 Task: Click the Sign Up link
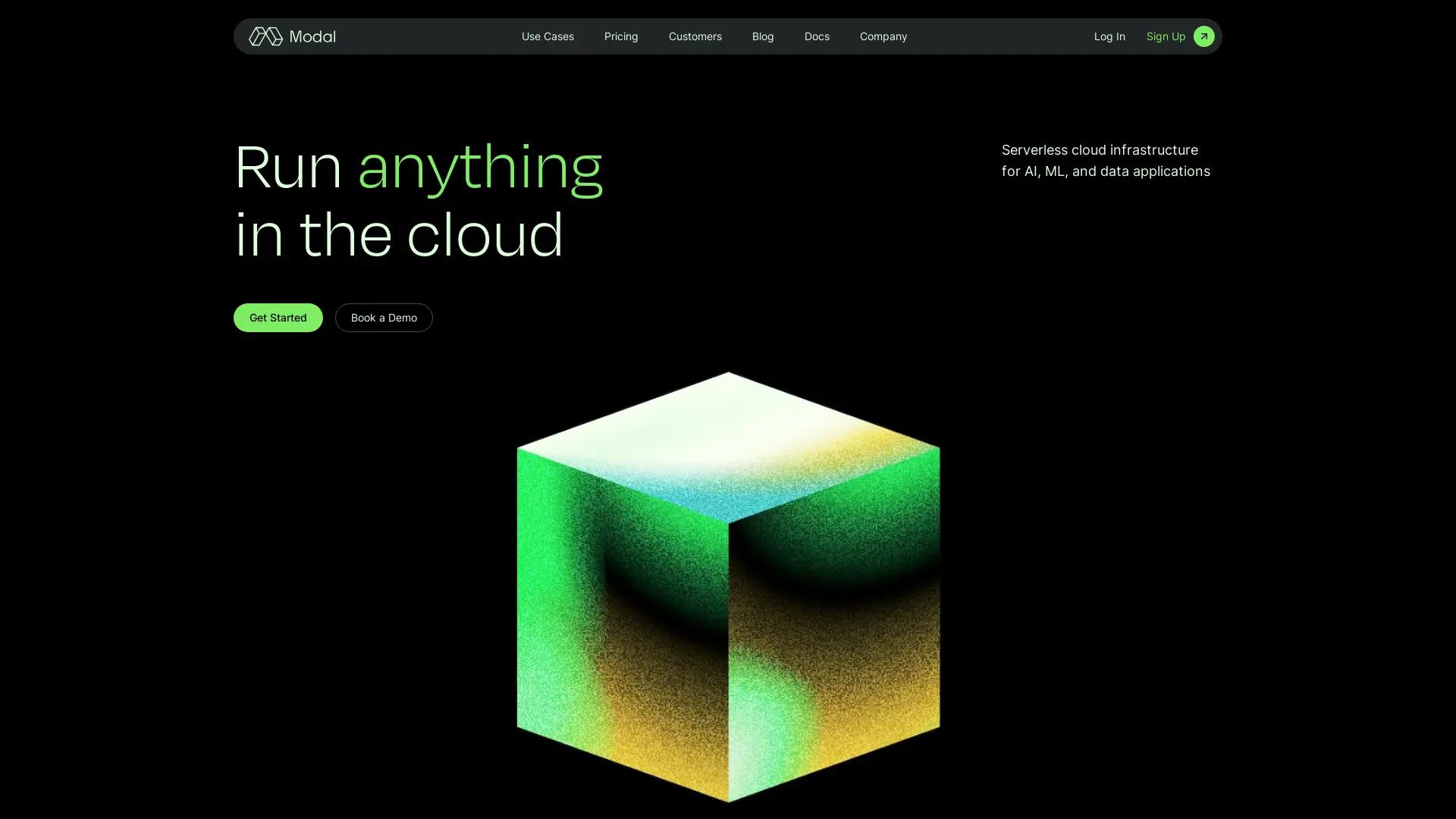[1165, 36]
